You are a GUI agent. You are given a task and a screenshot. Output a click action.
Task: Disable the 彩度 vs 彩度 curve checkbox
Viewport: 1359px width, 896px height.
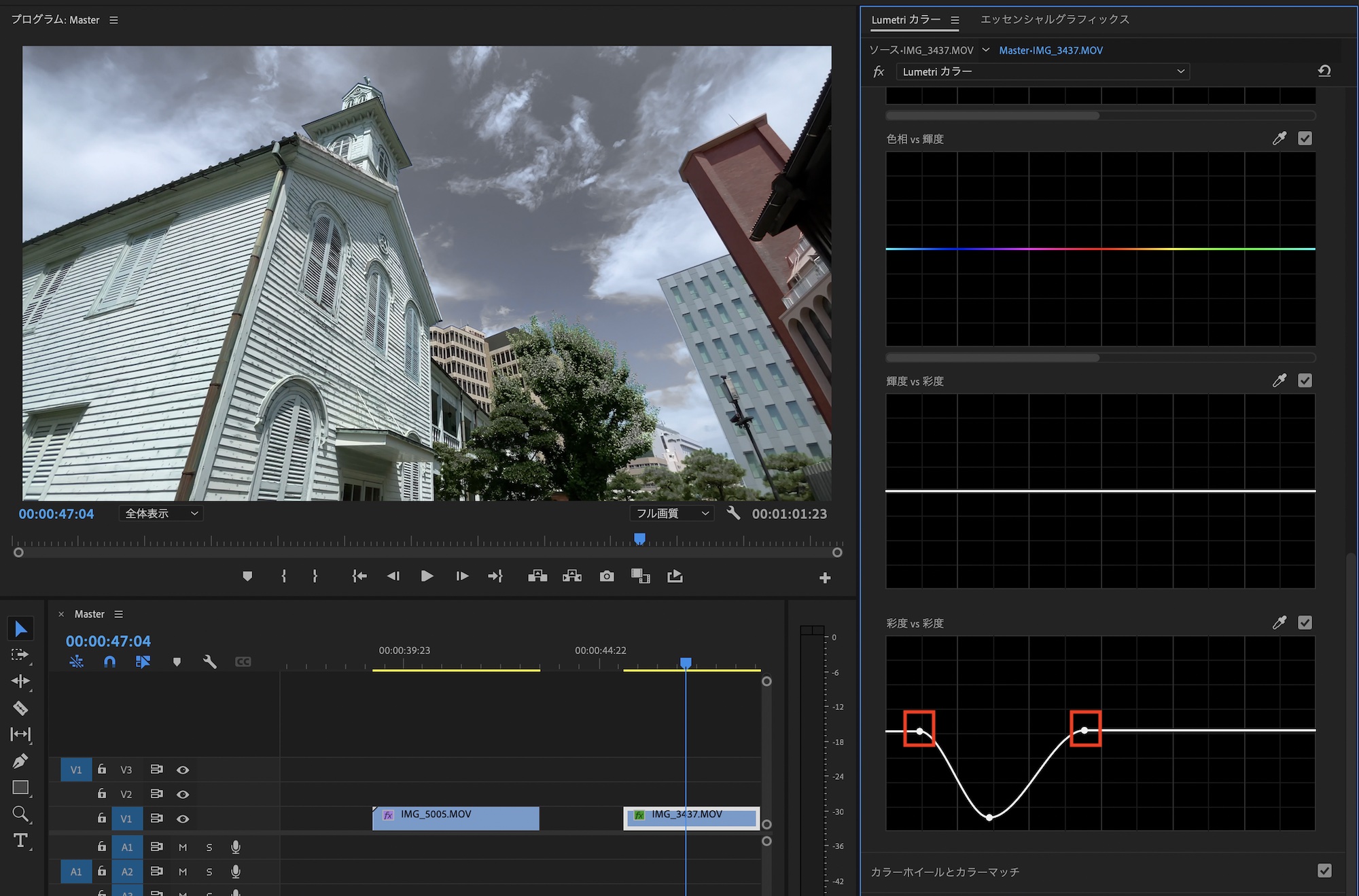click(1305, 622)
